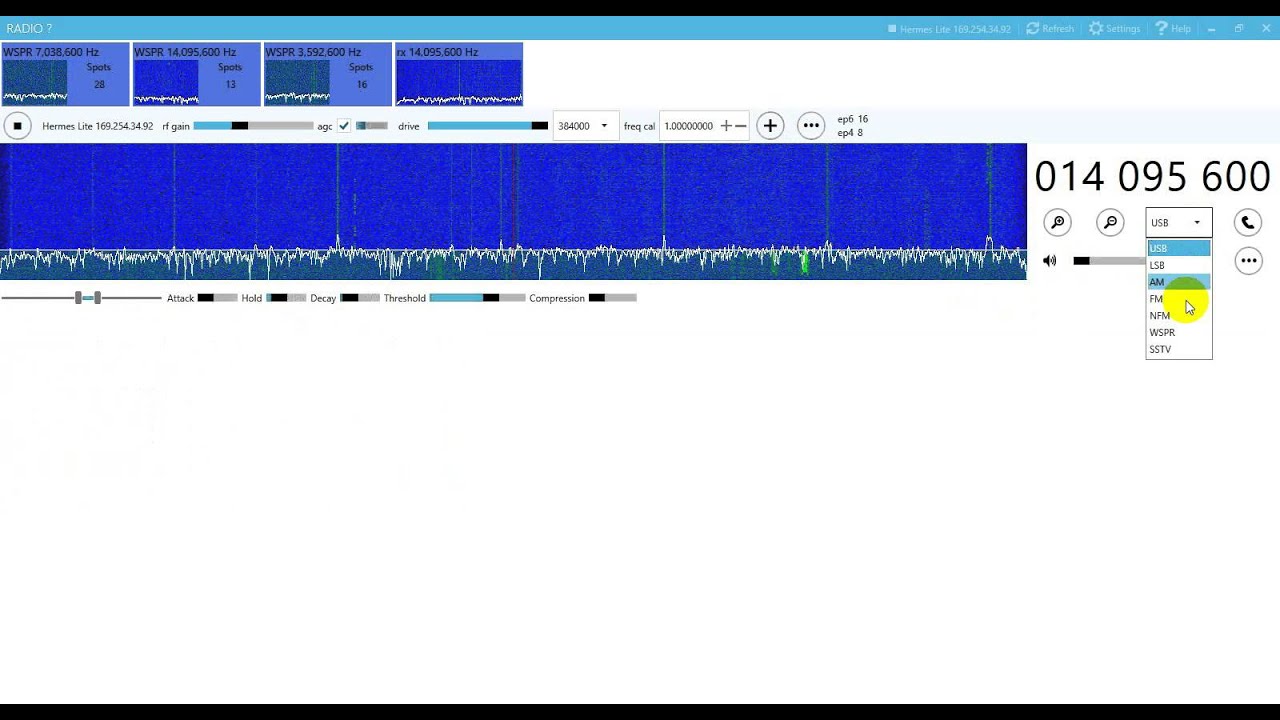This screenshot has height=720, width=1280.
Task: Click the filter passband range slider
Action: pyautogui.click(x=81, y=298)
